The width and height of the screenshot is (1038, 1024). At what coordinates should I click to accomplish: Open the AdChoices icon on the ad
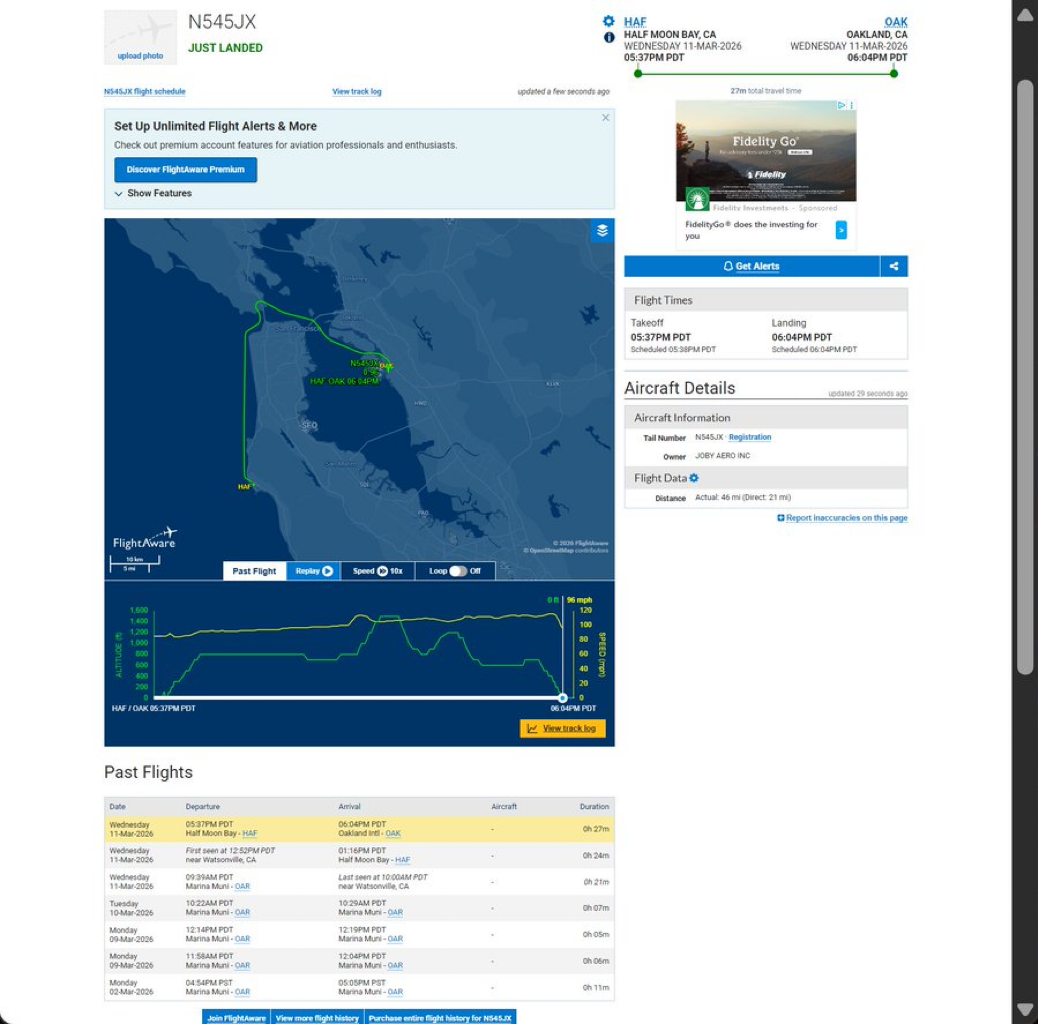(x=841, y=105)
